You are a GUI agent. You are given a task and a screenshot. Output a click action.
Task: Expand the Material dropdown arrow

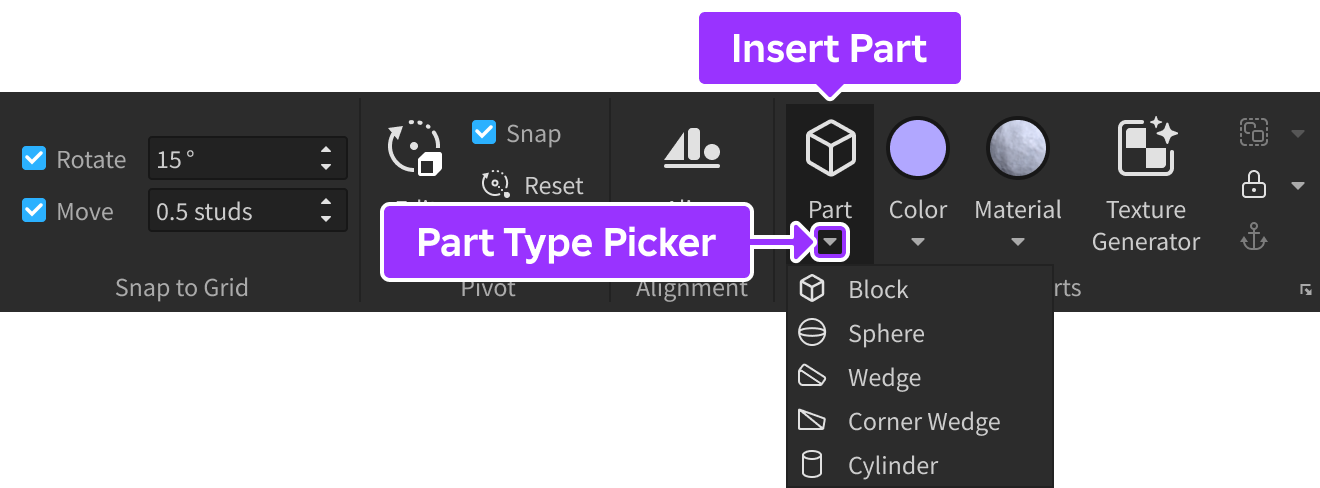[x=1018, y=242]
